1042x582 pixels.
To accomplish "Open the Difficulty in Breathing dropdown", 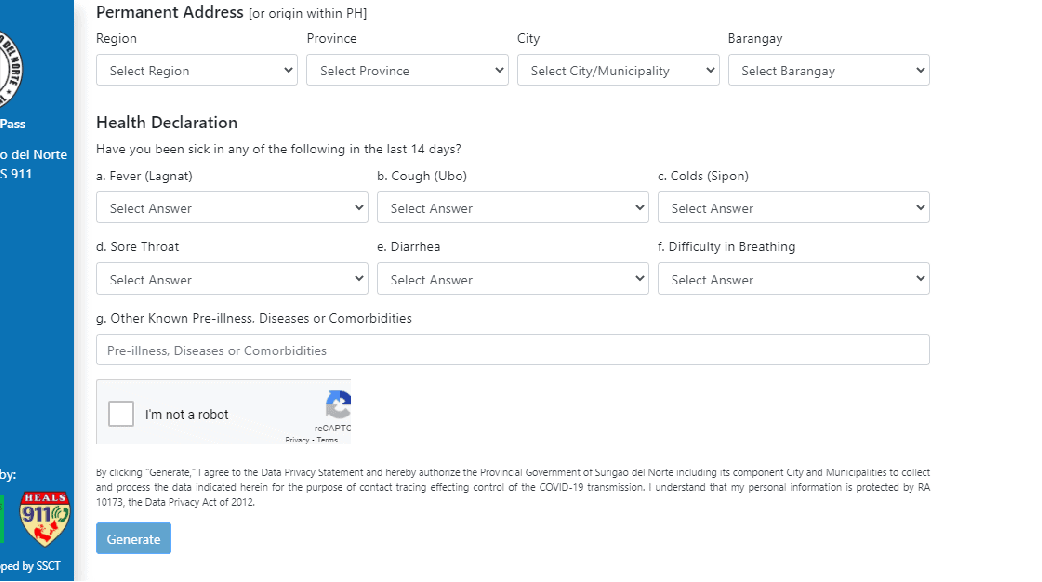I will click(x=793, y=279).
